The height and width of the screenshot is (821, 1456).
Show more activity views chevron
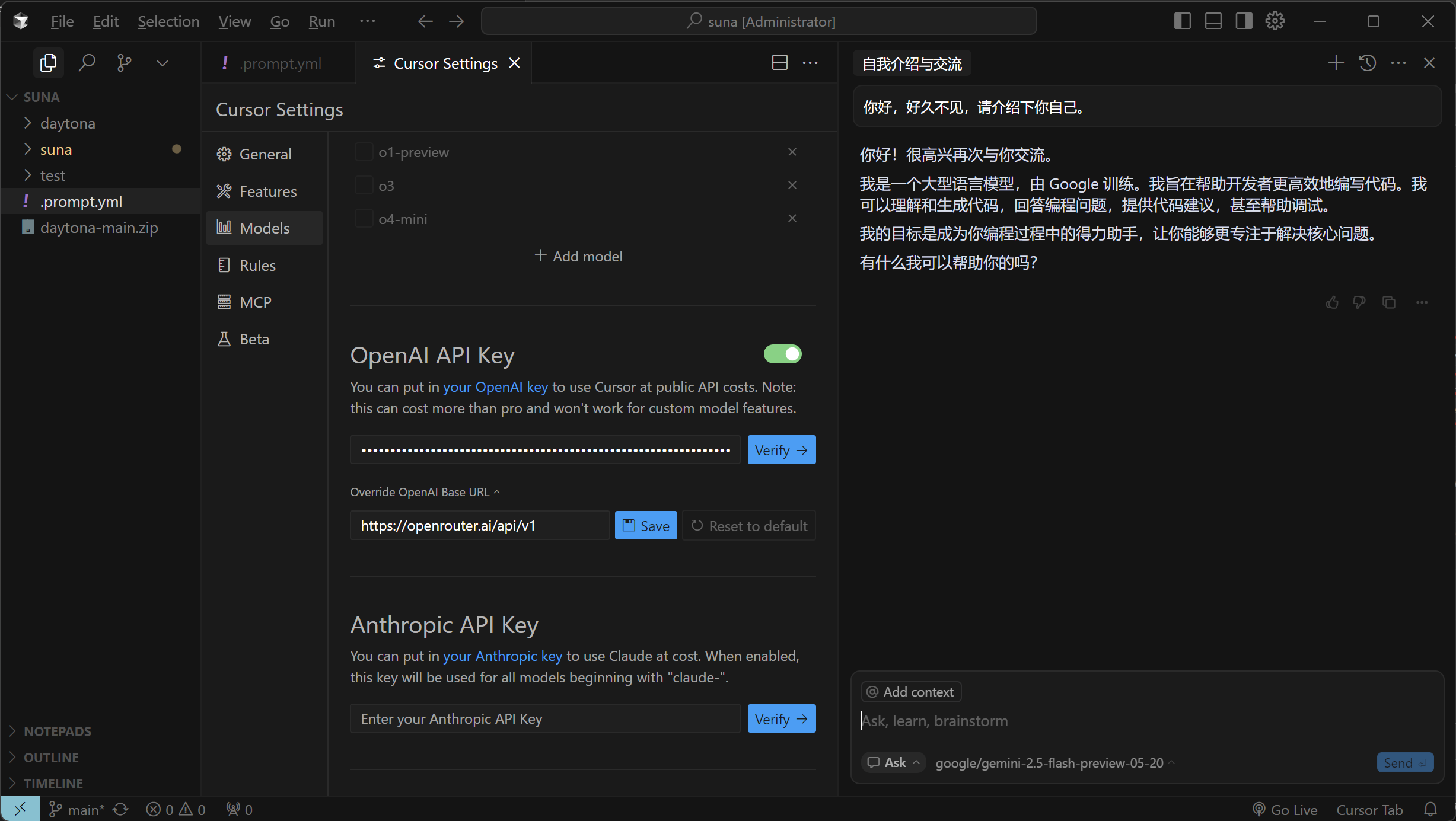(x=162, y=63)
